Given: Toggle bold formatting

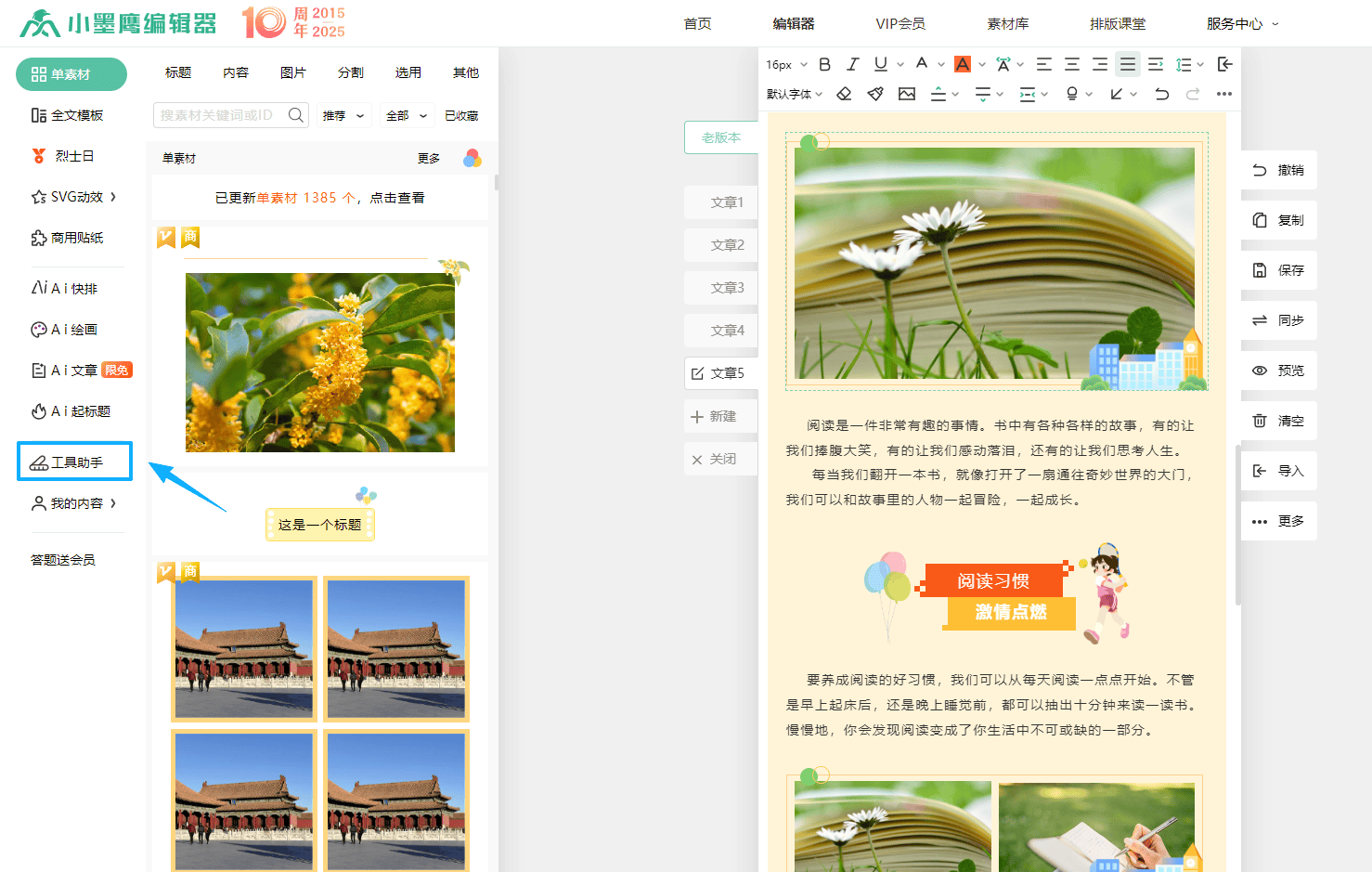Looking at the screenshot, I should click(824, 64).
